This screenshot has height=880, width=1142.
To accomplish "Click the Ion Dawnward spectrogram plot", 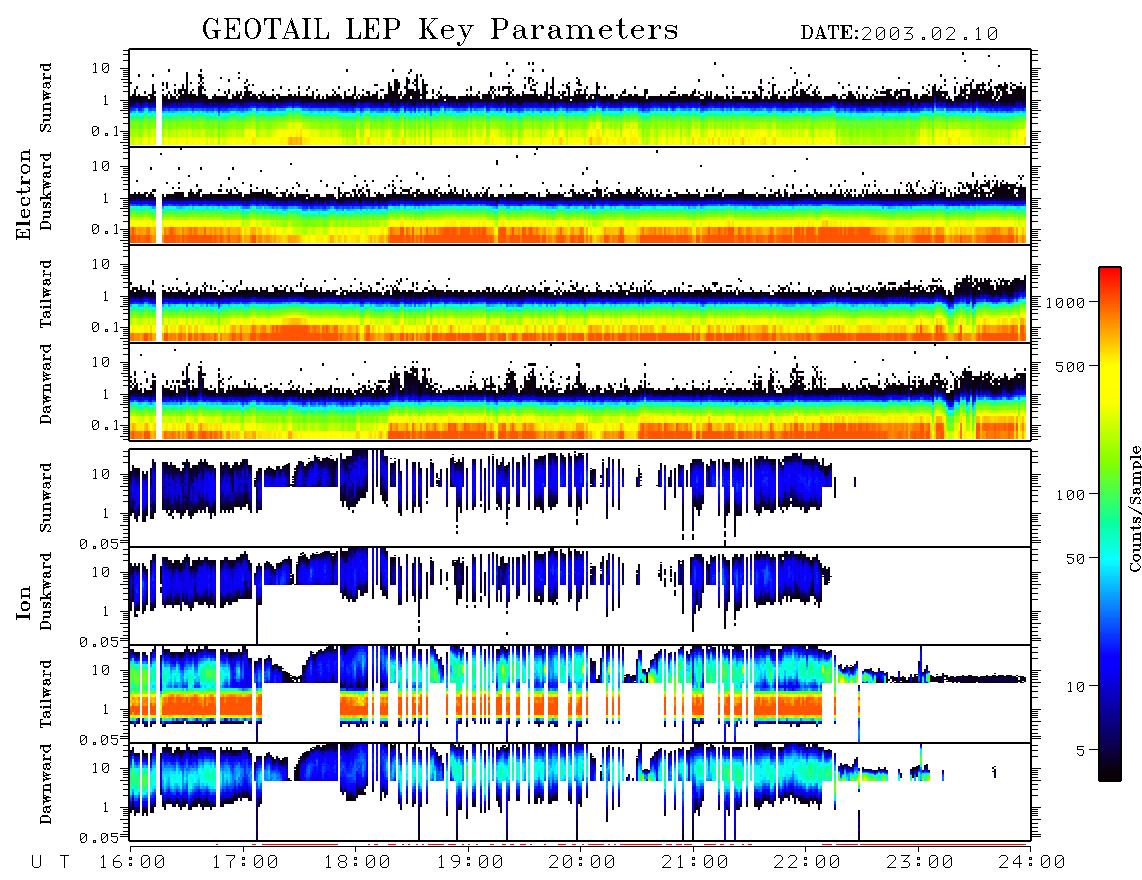I will click(x=580, y=792).
